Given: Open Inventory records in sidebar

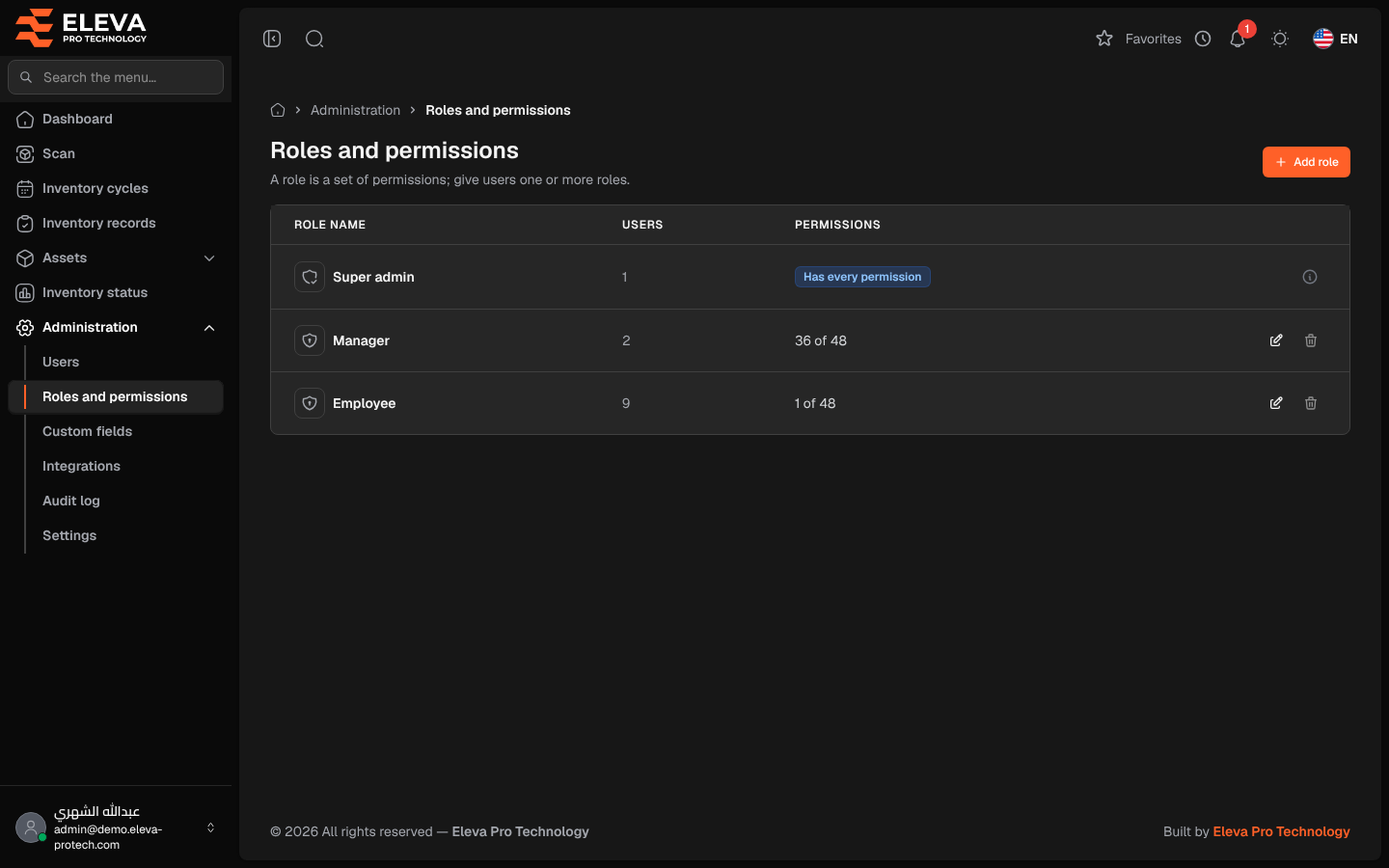Looking at the screenshot, I should (116, 223).
